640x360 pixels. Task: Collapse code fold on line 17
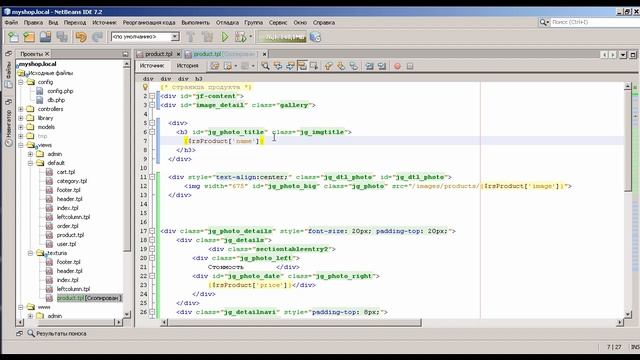(152, 231)
